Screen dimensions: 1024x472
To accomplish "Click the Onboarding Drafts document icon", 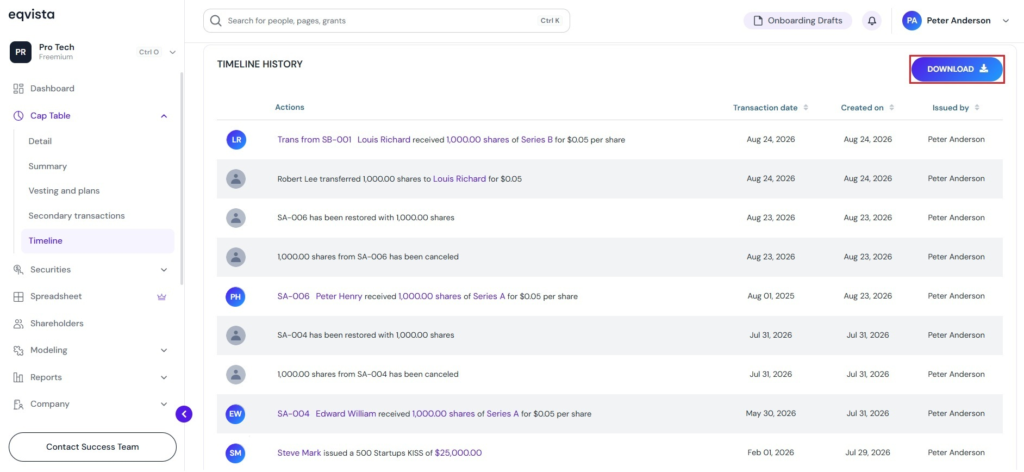I will pyautogui.click(x=758, y=21).
